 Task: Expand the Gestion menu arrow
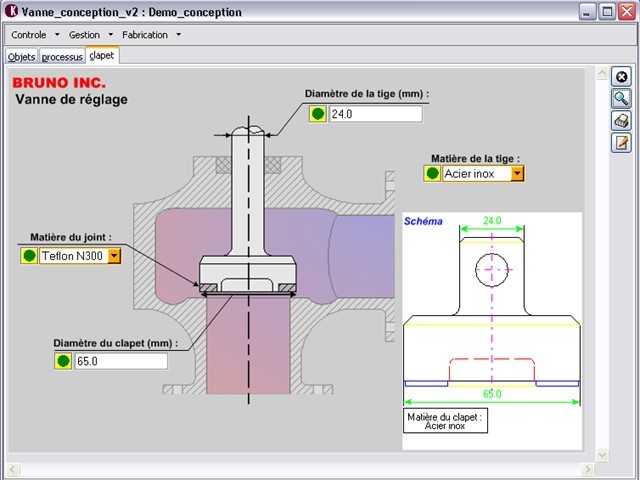coord(111,35)
